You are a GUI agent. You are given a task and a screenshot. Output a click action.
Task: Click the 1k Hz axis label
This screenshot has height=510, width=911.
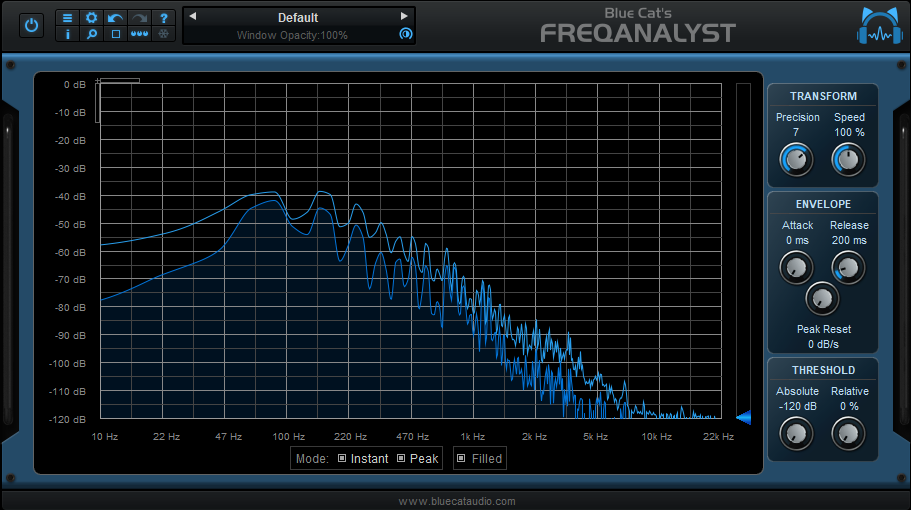click(x=472, y=437)
